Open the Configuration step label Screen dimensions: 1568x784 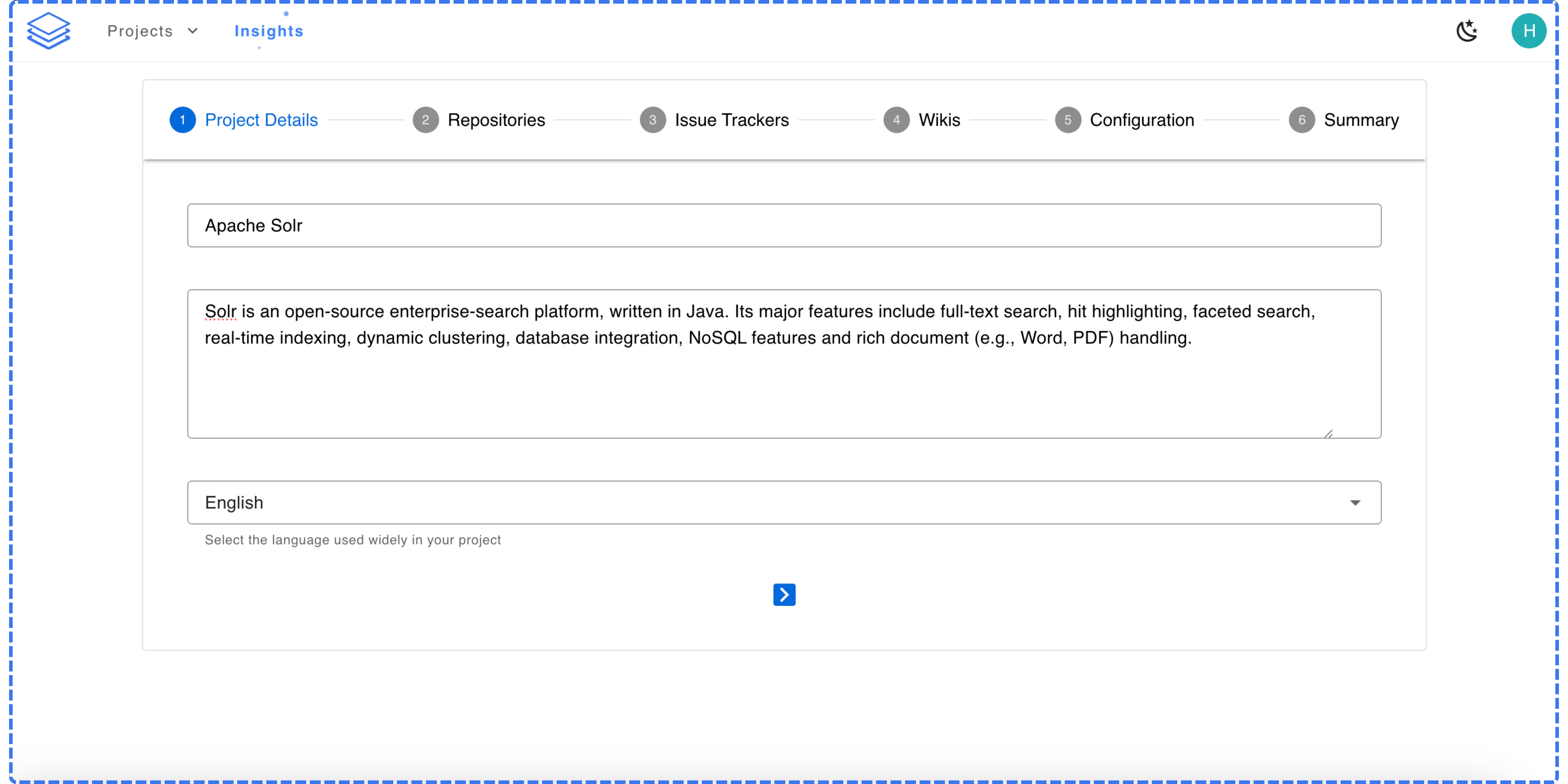pyautogui.click(x=1142, y=120)
